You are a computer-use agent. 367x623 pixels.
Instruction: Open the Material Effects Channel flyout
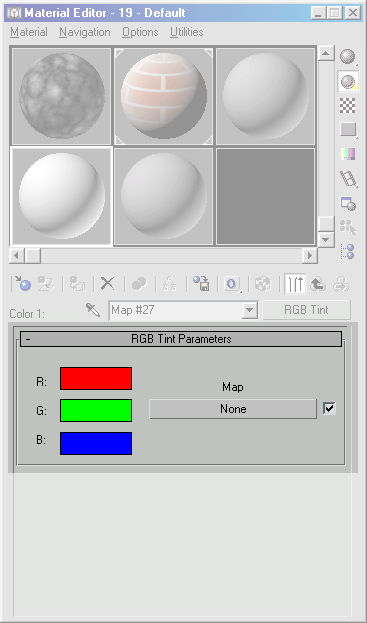tap(232, 284)
